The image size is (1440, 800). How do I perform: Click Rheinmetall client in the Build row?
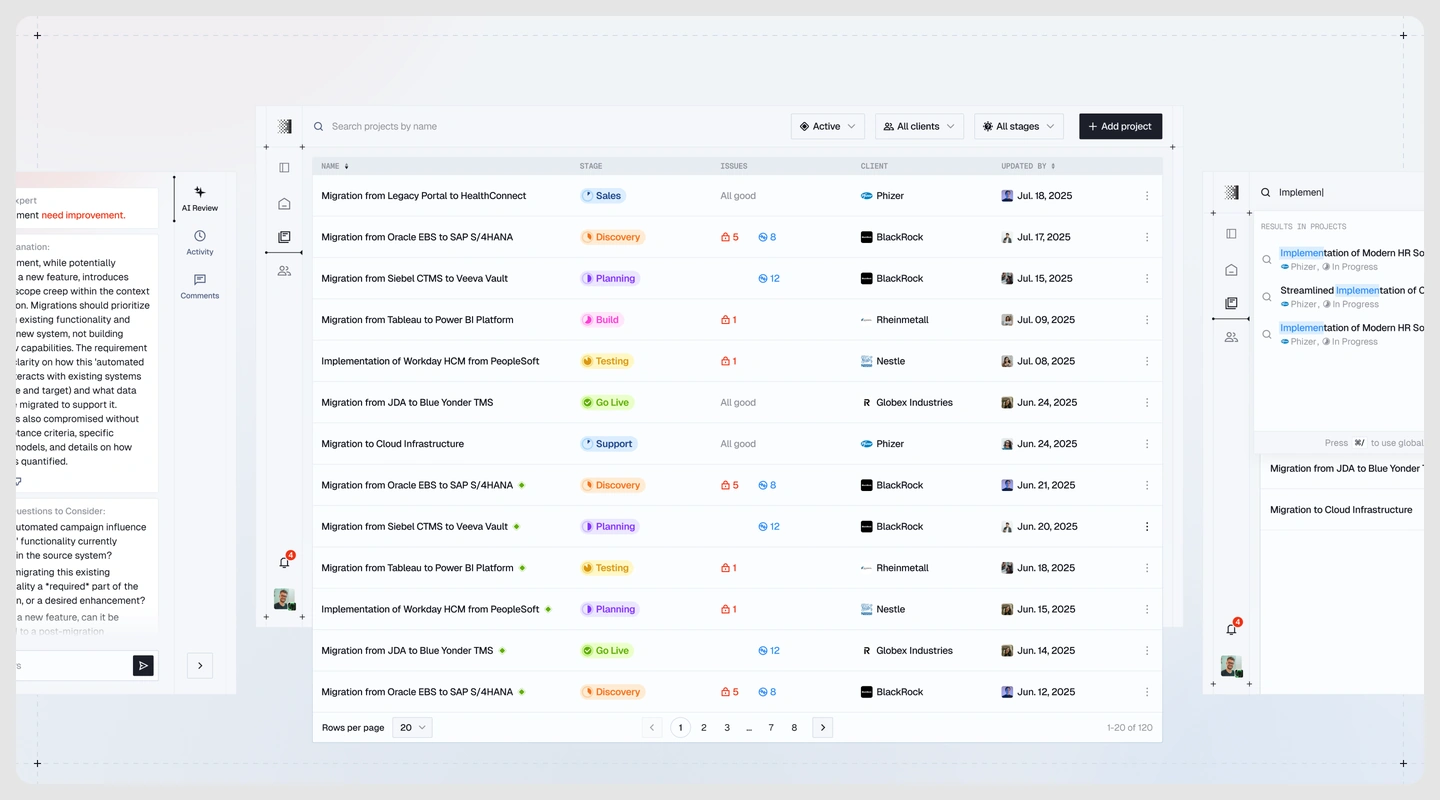pos(895,320)
